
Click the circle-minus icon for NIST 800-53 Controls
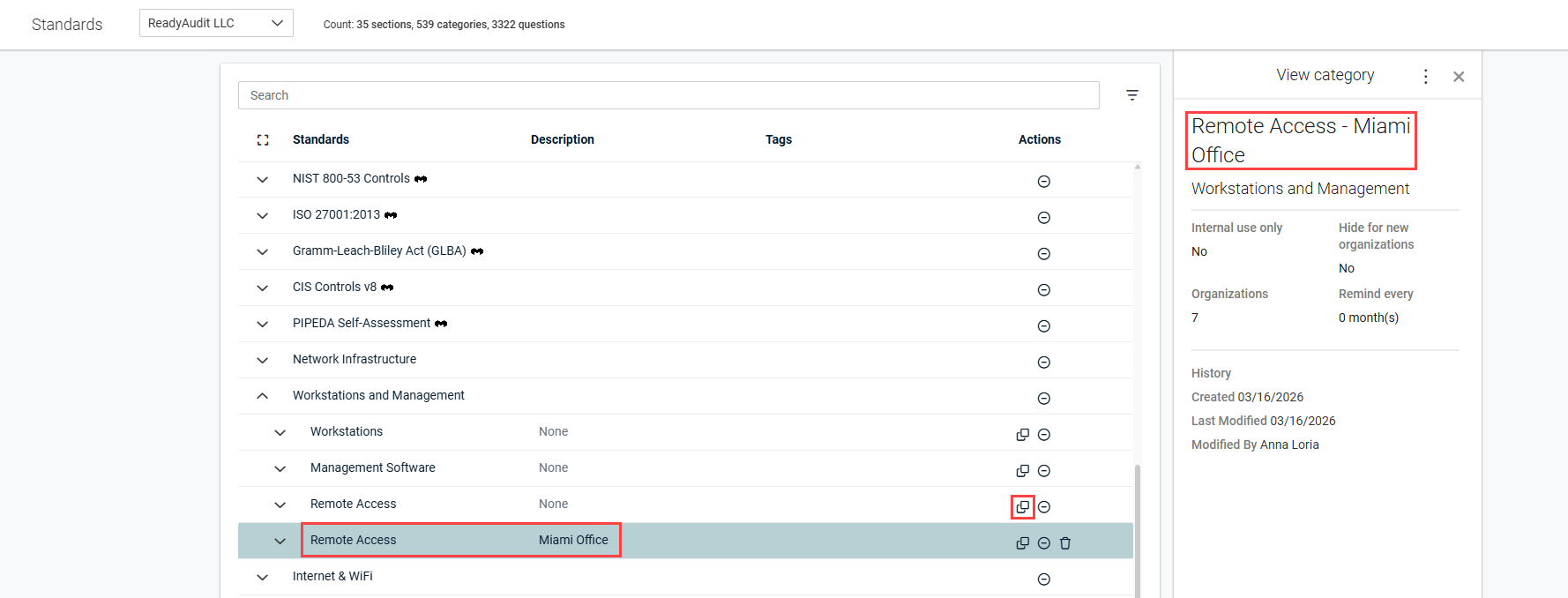pos(1043,182)
